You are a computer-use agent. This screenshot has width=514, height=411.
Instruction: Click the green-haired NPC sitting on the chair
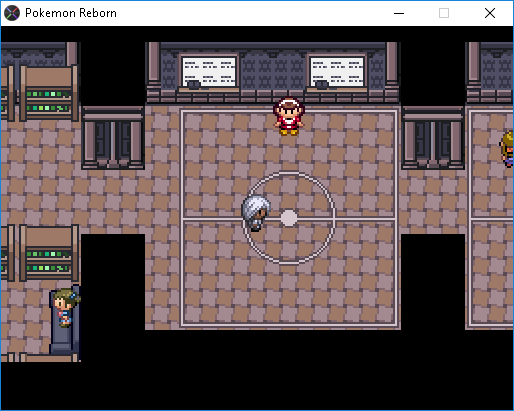click(x=66, y=307)
